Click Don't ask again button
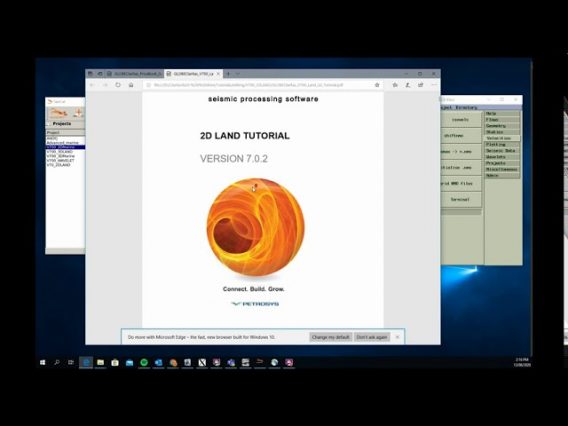This screenshot has width=568, height=426. pos(372,337)
